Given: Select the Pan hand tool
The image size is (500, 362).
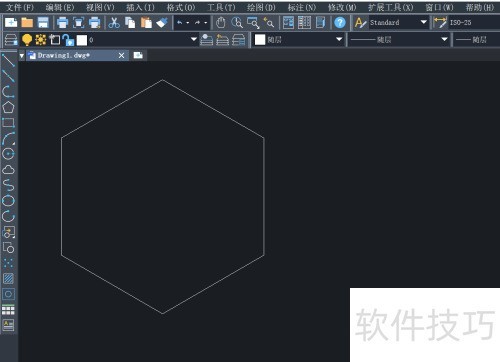Looking at the screenshot, I should [221, 23].
